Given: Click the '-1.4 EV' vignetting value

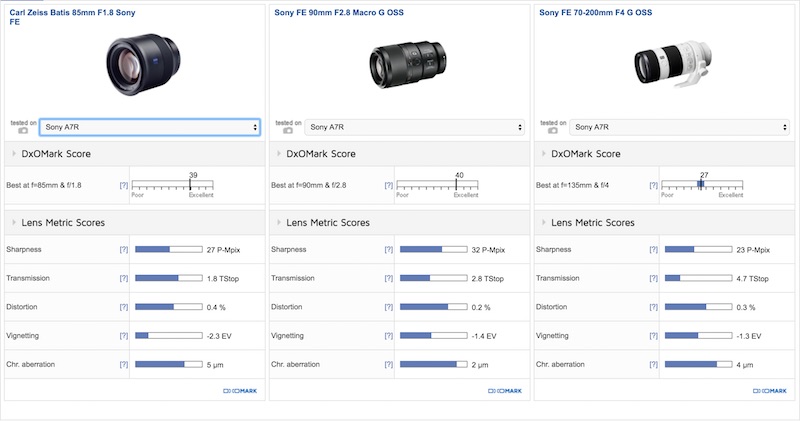Looking at the screenshot, I should (484, 336).
